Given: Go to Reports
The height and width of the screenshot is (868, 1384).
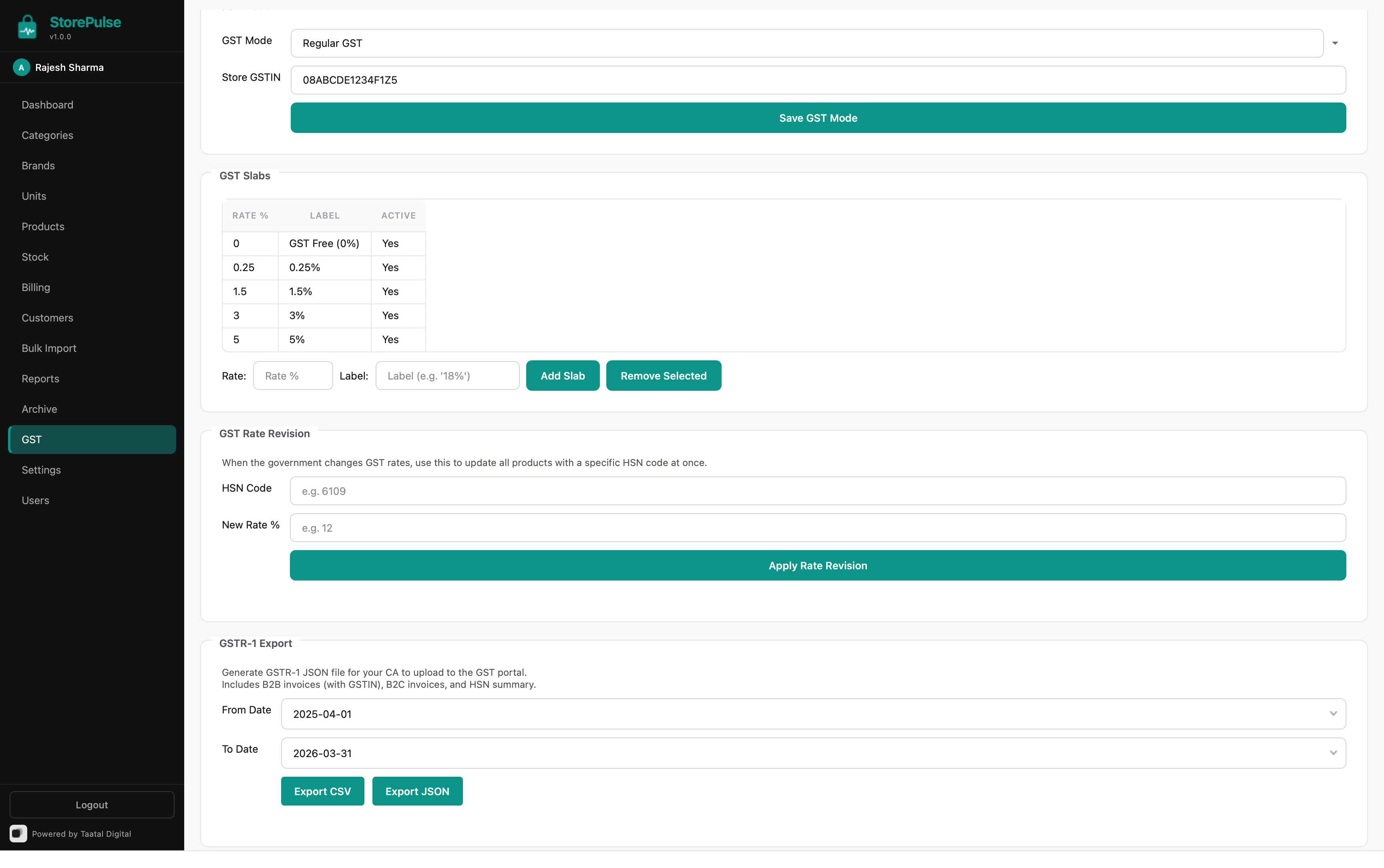Looking at the screenshot, I should pyautogui.click(x=92, y=378).
